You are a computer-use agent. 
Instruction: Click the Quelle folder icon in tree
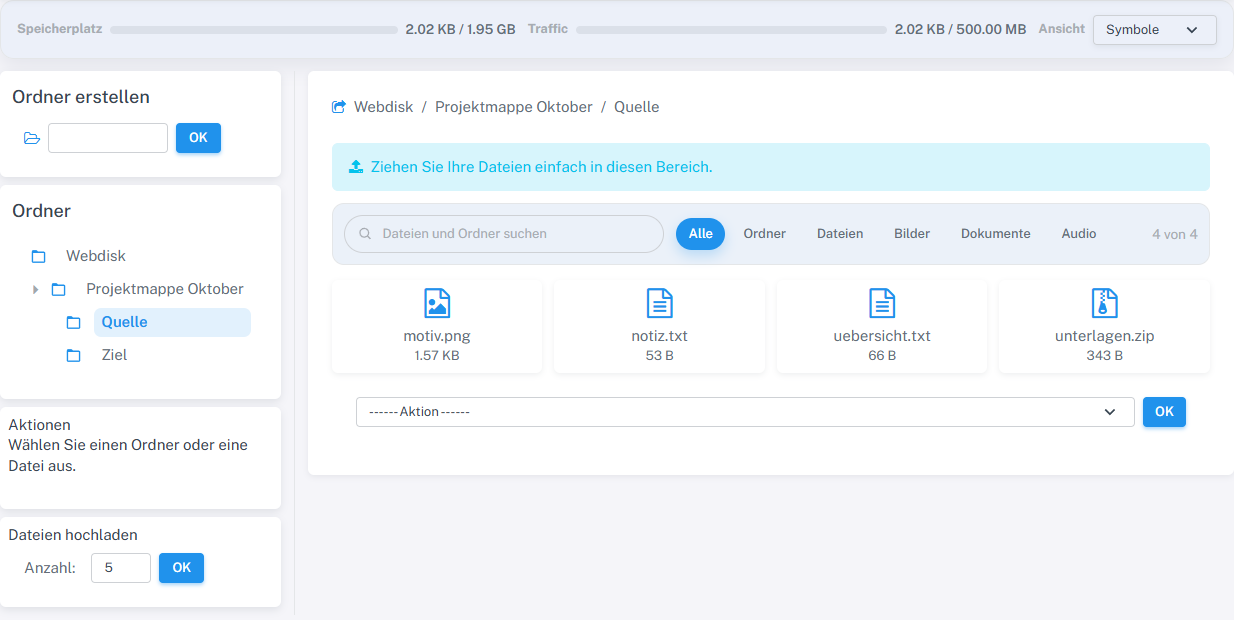(73, 322)
